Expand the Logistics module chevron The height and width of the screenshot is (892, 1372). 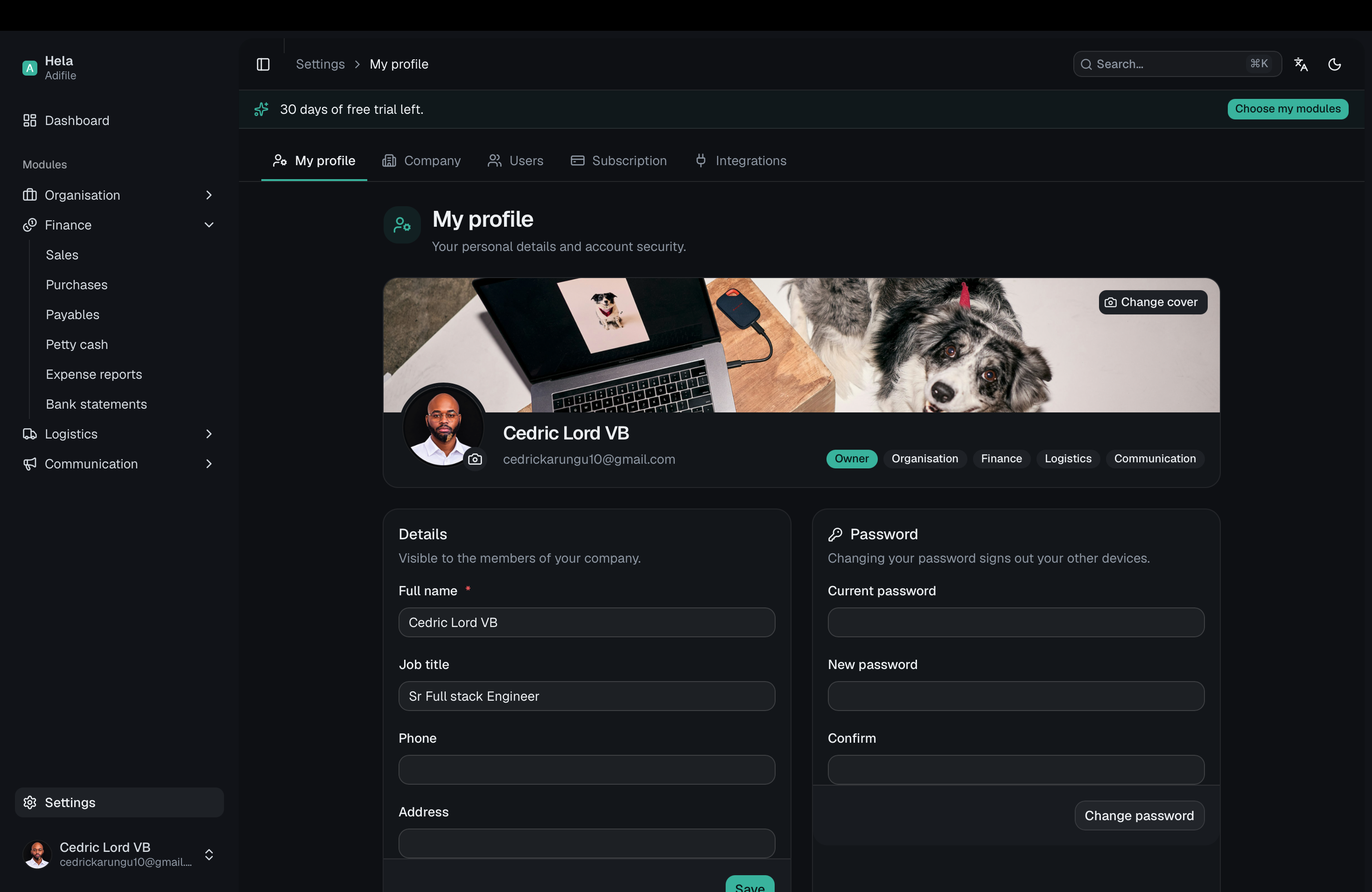click(209, 434)
